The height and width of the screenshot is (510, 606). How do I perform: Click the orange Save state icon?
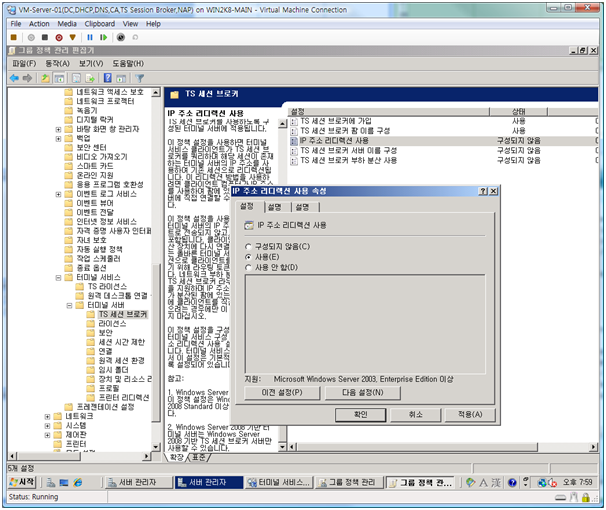[x=73, y=37]
